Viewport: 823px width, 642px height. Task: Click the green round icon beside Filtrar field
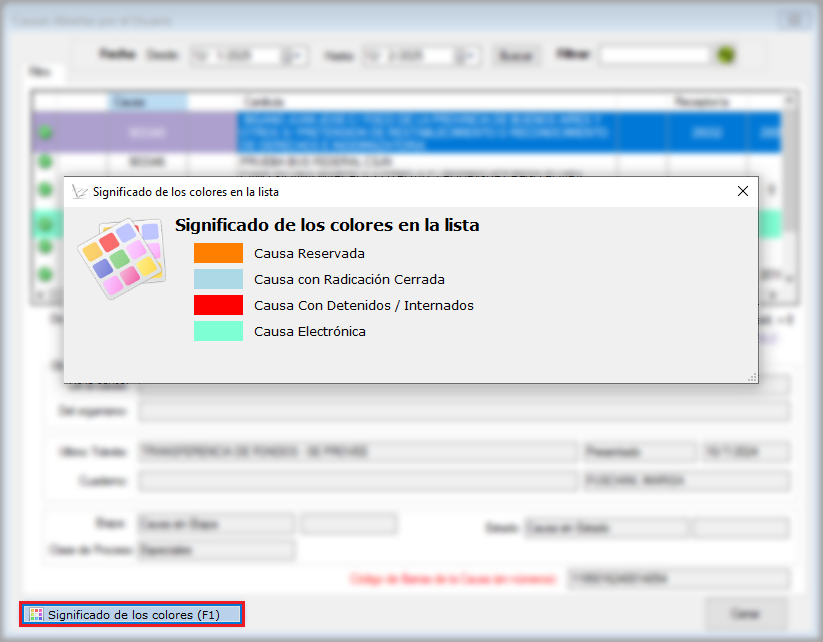click(726, 55)
